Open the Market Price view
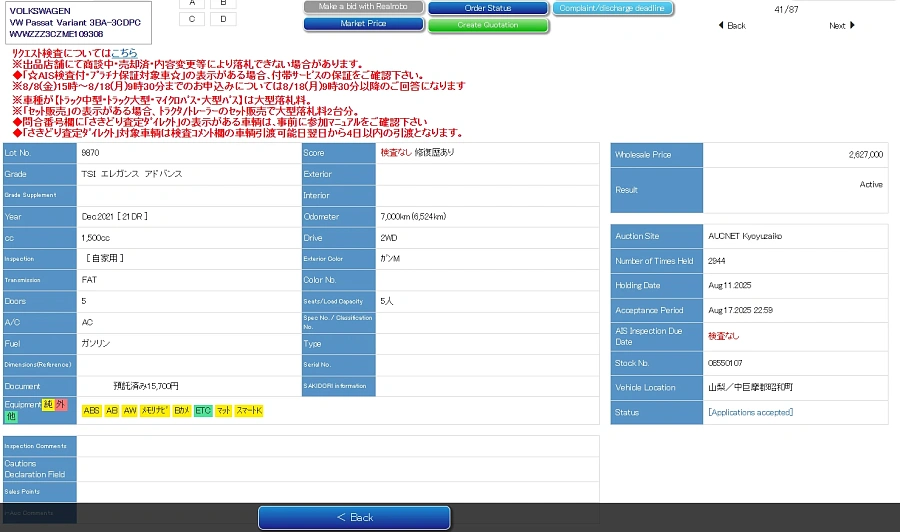 tap(363, 24)
